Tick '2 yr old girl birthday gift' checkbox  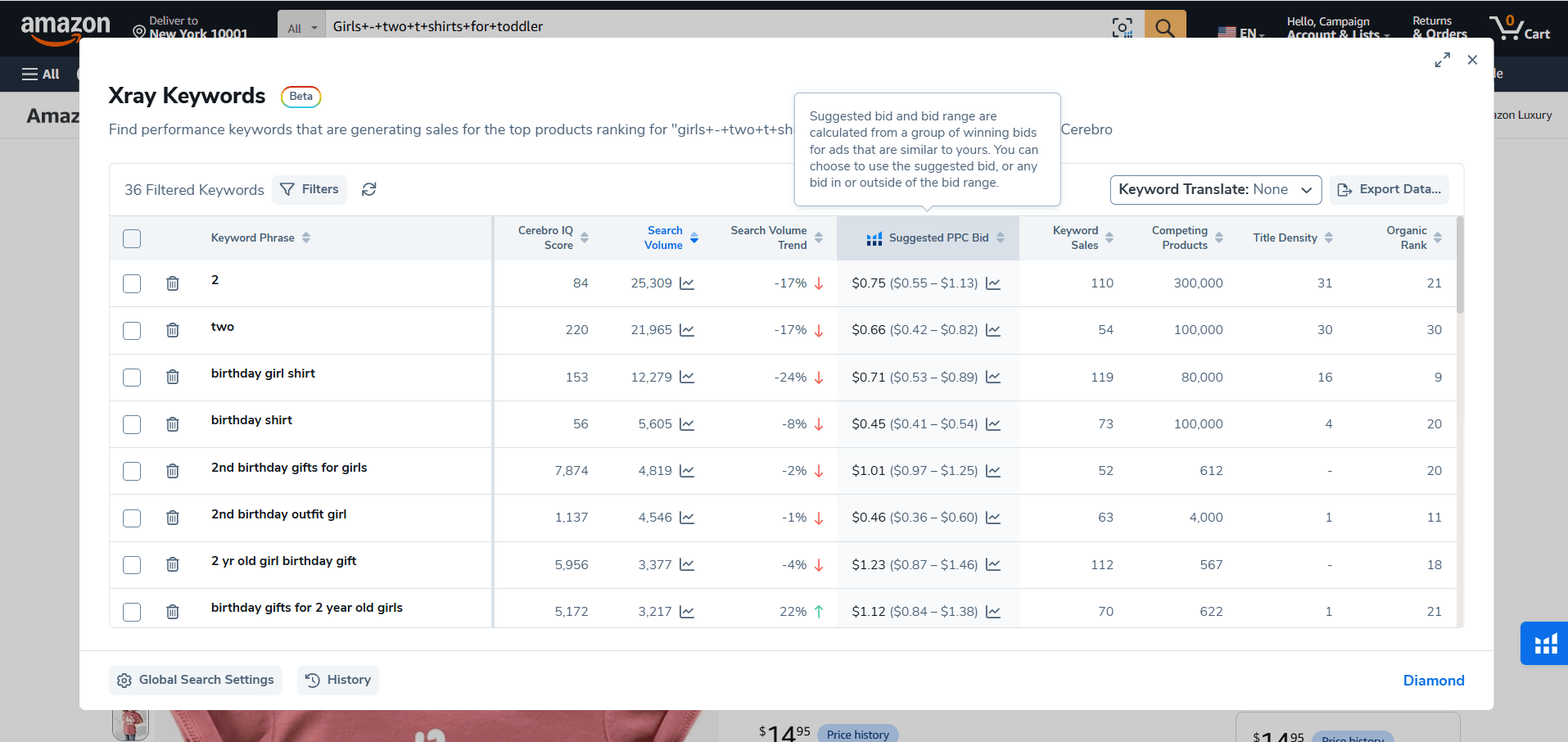pyautogui.click(x=132, y=564)
